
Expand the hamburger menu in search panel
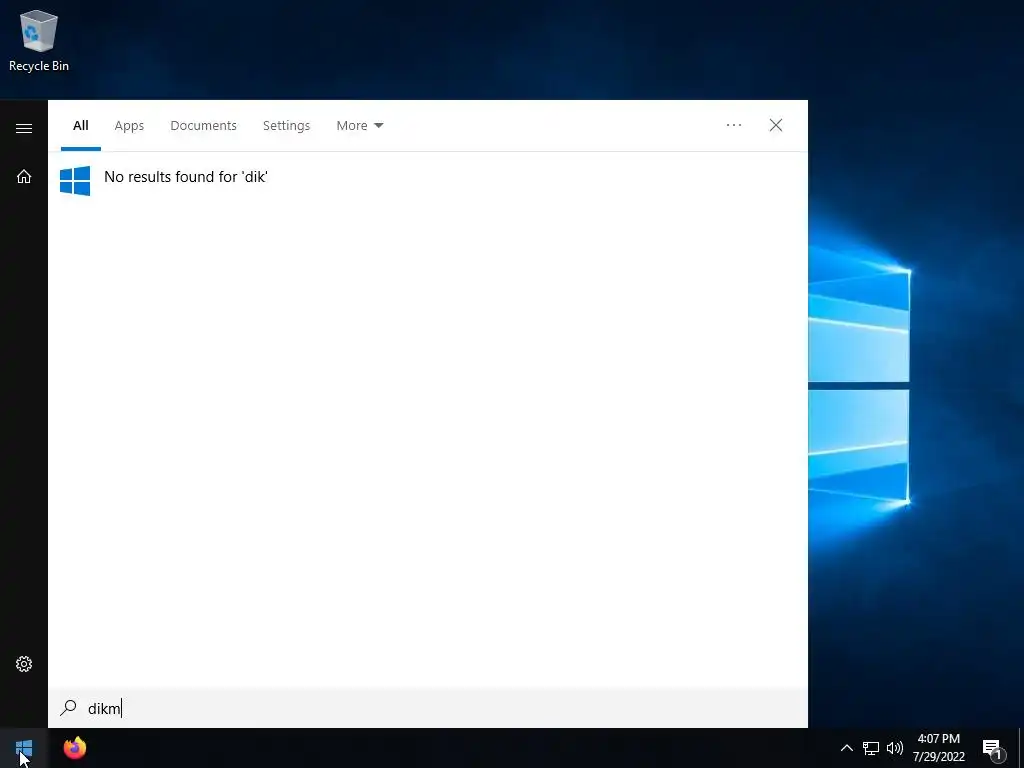click(x=24, y=128)
